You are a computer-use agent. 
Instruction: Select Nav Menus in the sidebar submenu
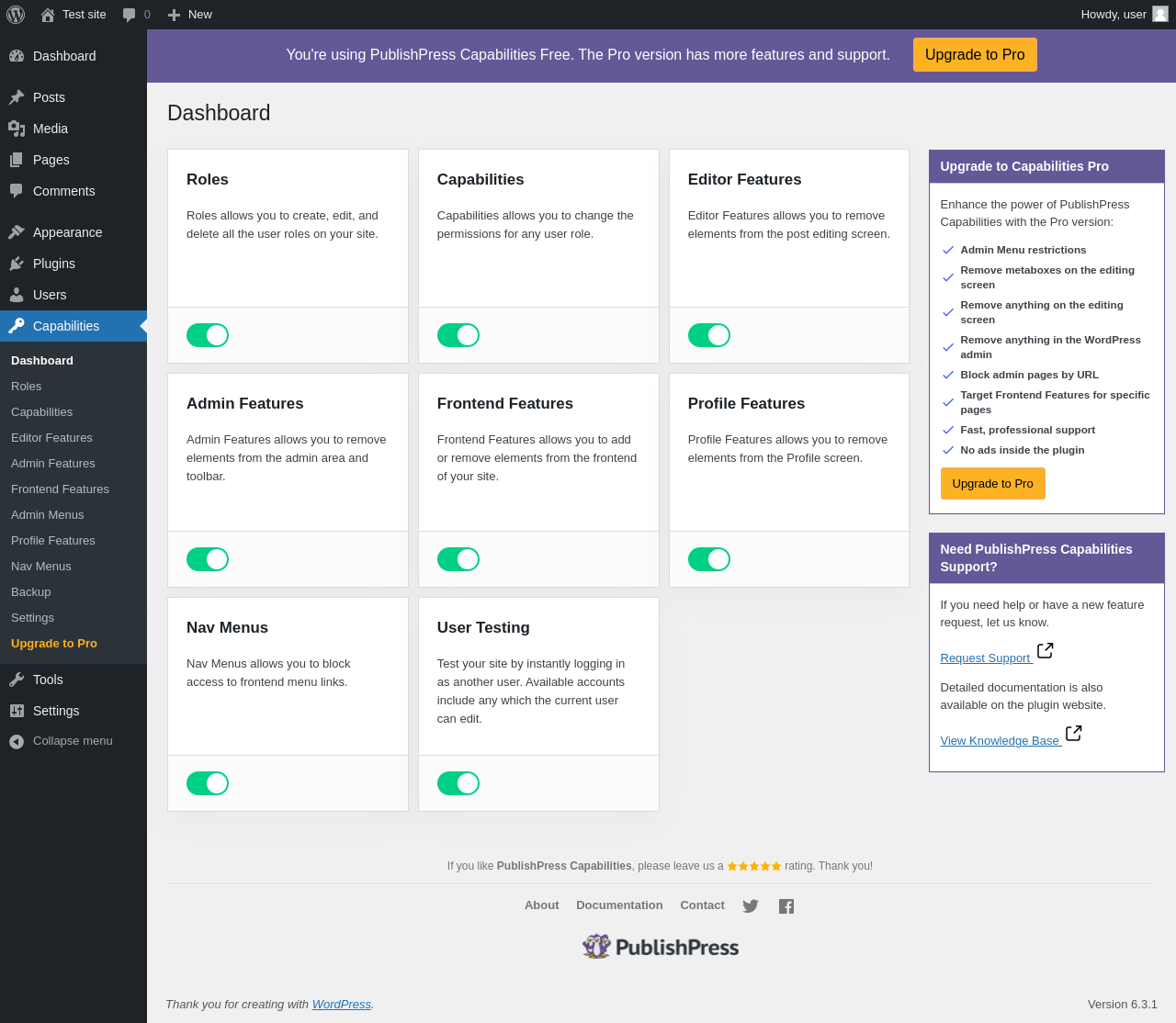(x=40, y=567)
